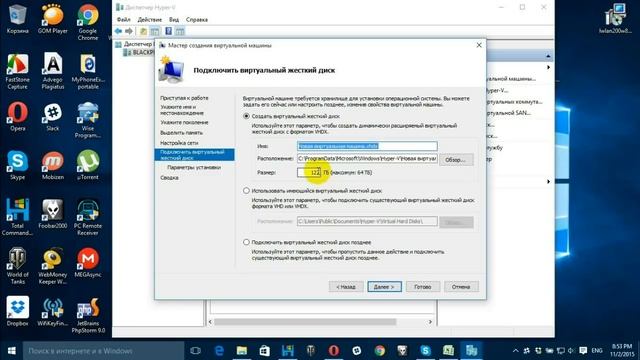Click the ENG language indicator in tray

point(597,351)
